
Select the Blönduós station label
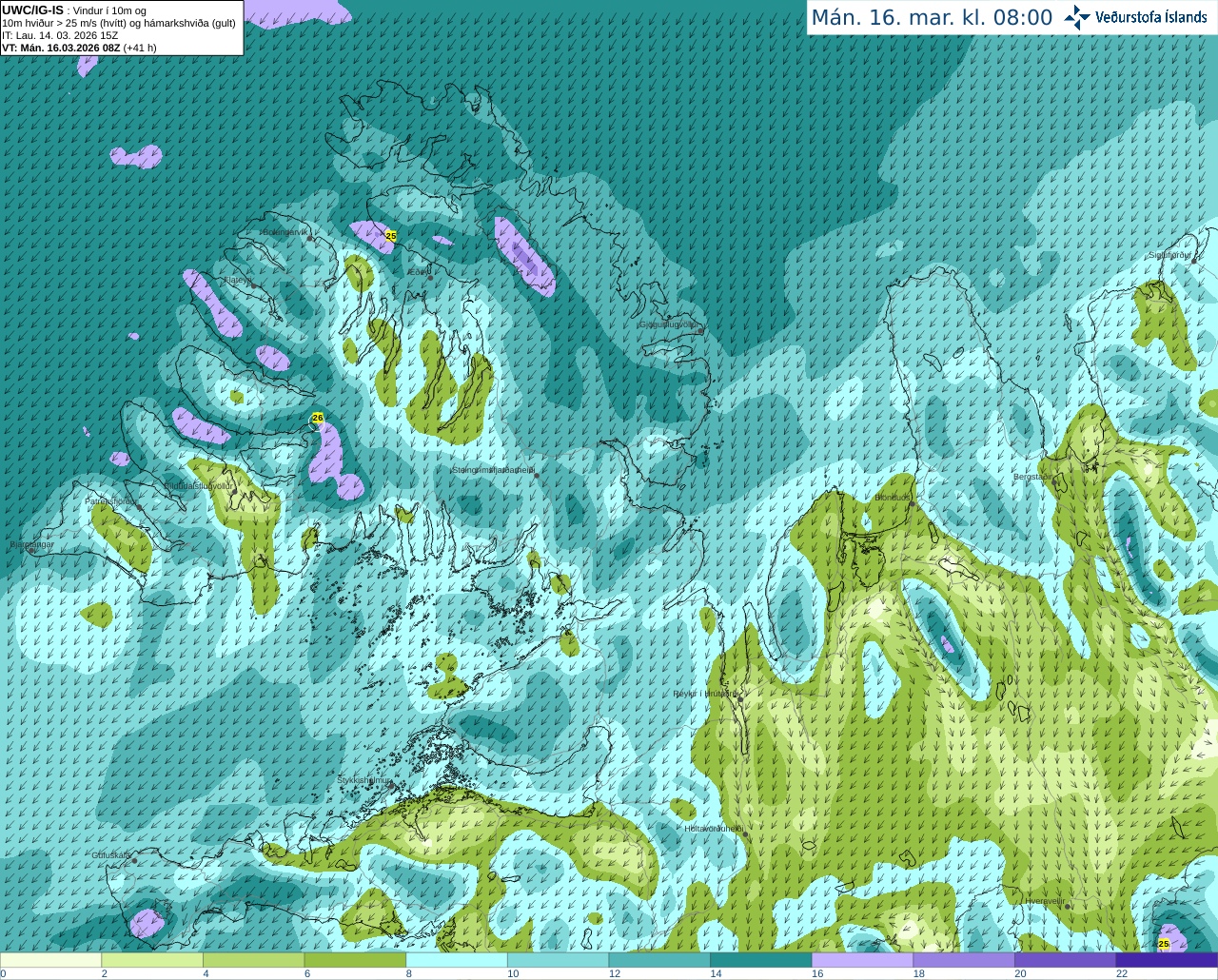894,498
